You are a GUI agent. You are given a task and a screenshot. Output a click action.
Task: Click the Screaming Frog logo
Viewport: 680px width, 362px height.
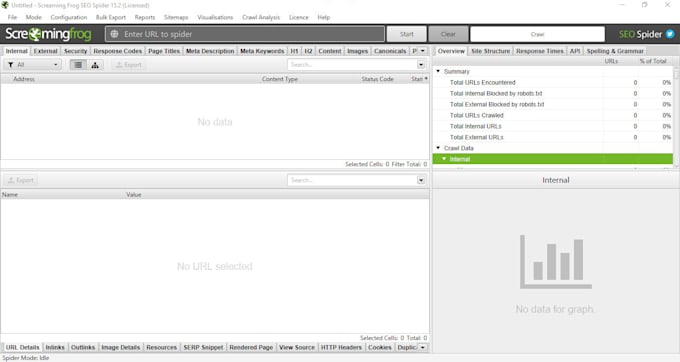tap(48, 34)
